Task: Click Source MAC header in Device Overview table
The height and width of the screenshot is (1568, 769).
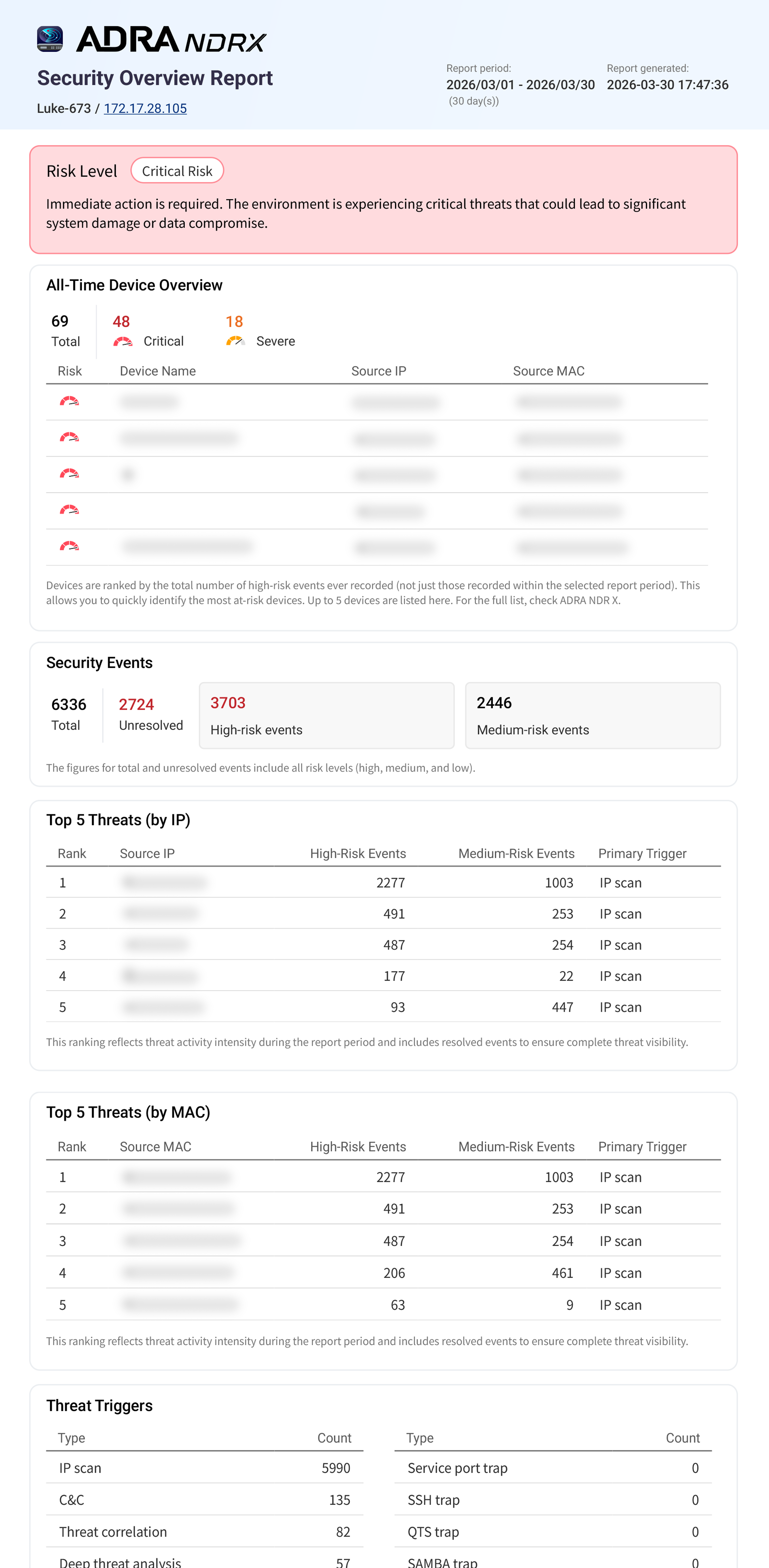Action: pyautogui.click(x=548, y=371)
